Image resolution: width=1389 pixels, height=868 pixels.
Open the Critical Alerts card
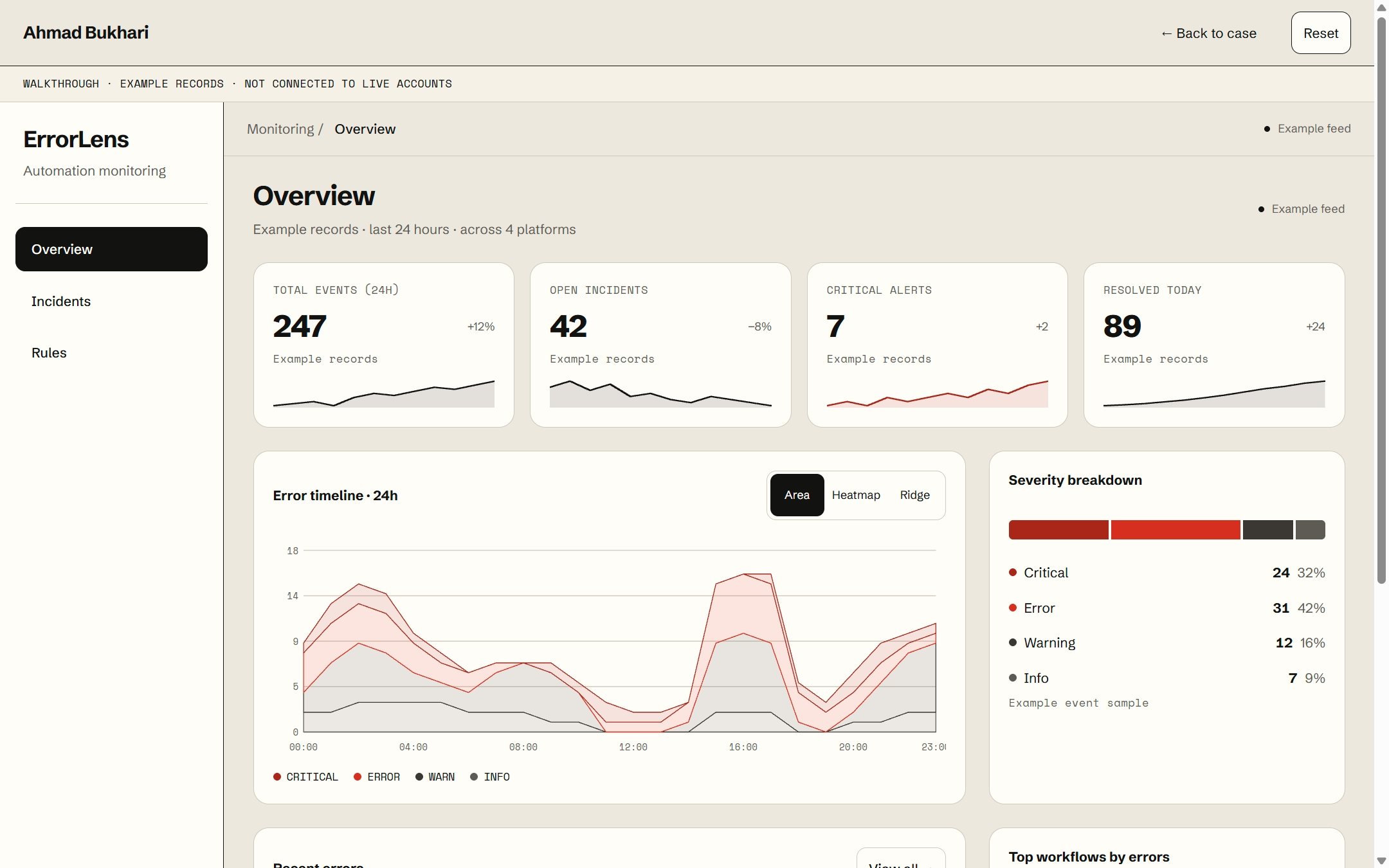[938, 345]
